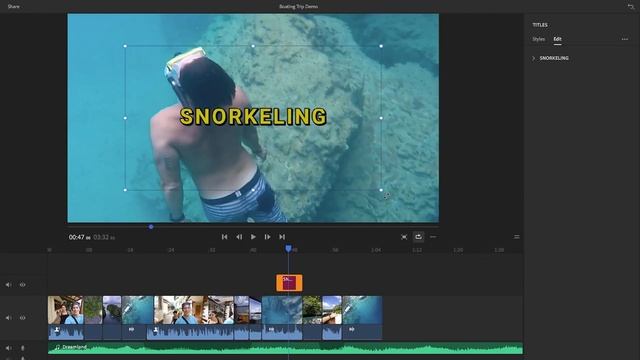Click the voice icon on second selfie clip audio
This screenshot has width=640, height=360.
coord(156,330)
